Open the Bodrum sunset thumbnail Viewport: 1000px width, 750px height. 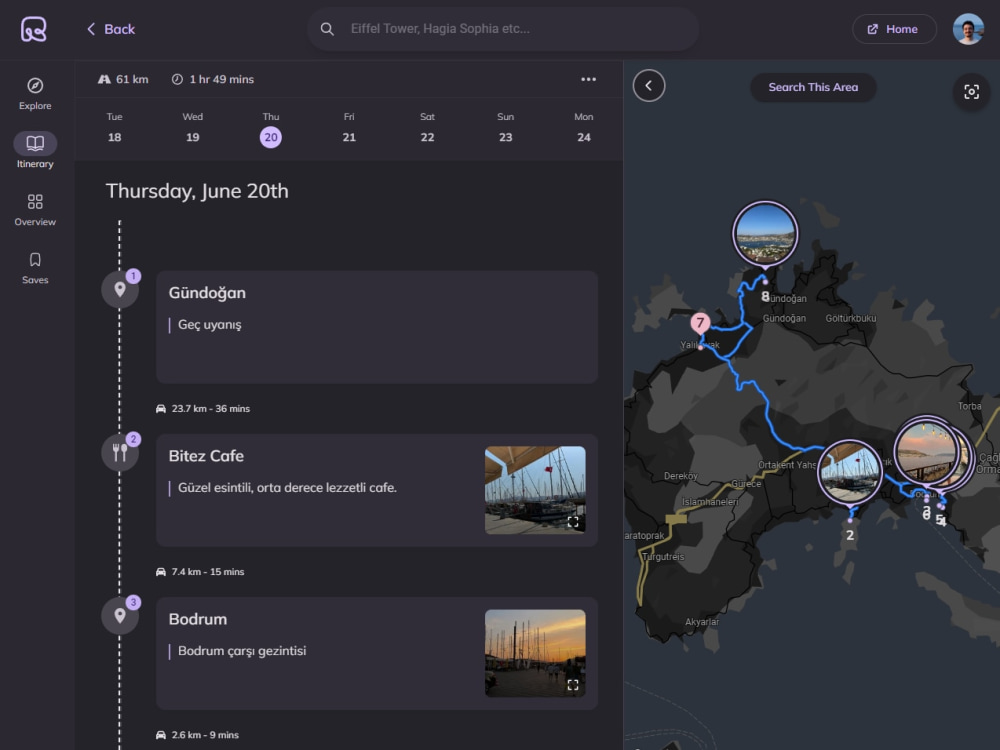click(535, 653)
